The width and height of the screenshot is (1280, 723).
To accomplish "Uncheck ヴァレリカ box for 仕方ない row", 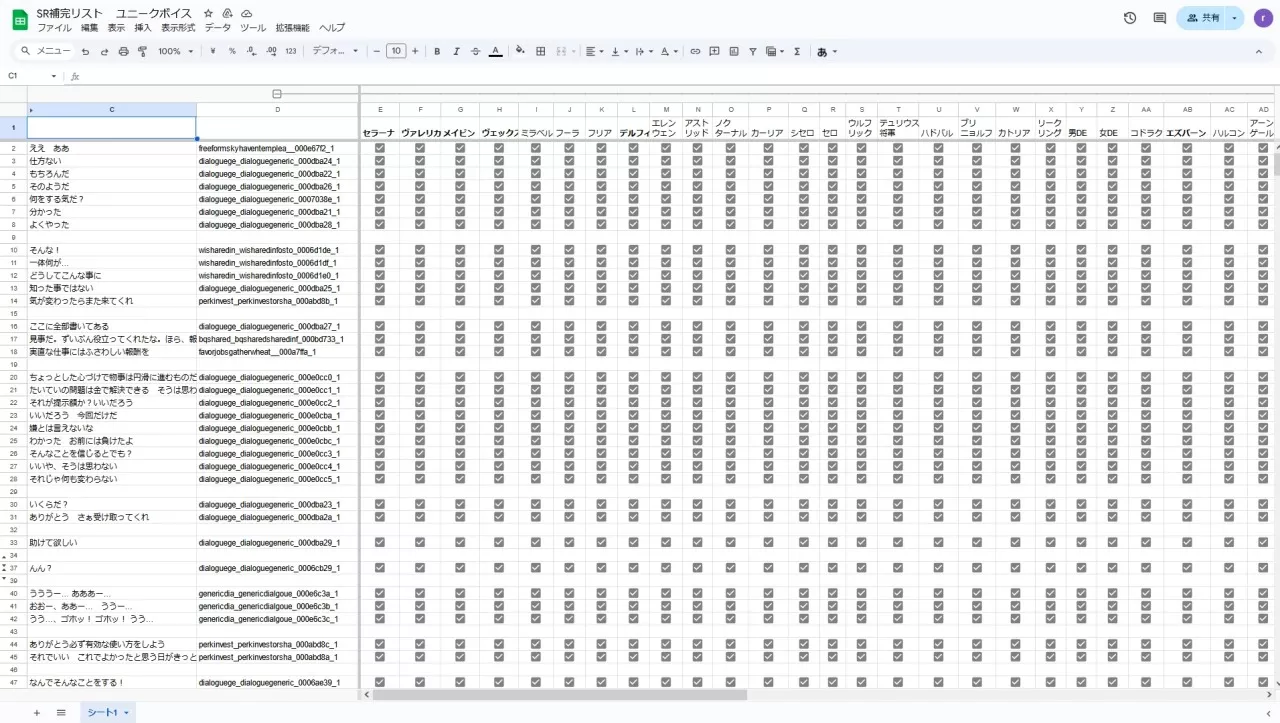I will [x=420, y=161].
